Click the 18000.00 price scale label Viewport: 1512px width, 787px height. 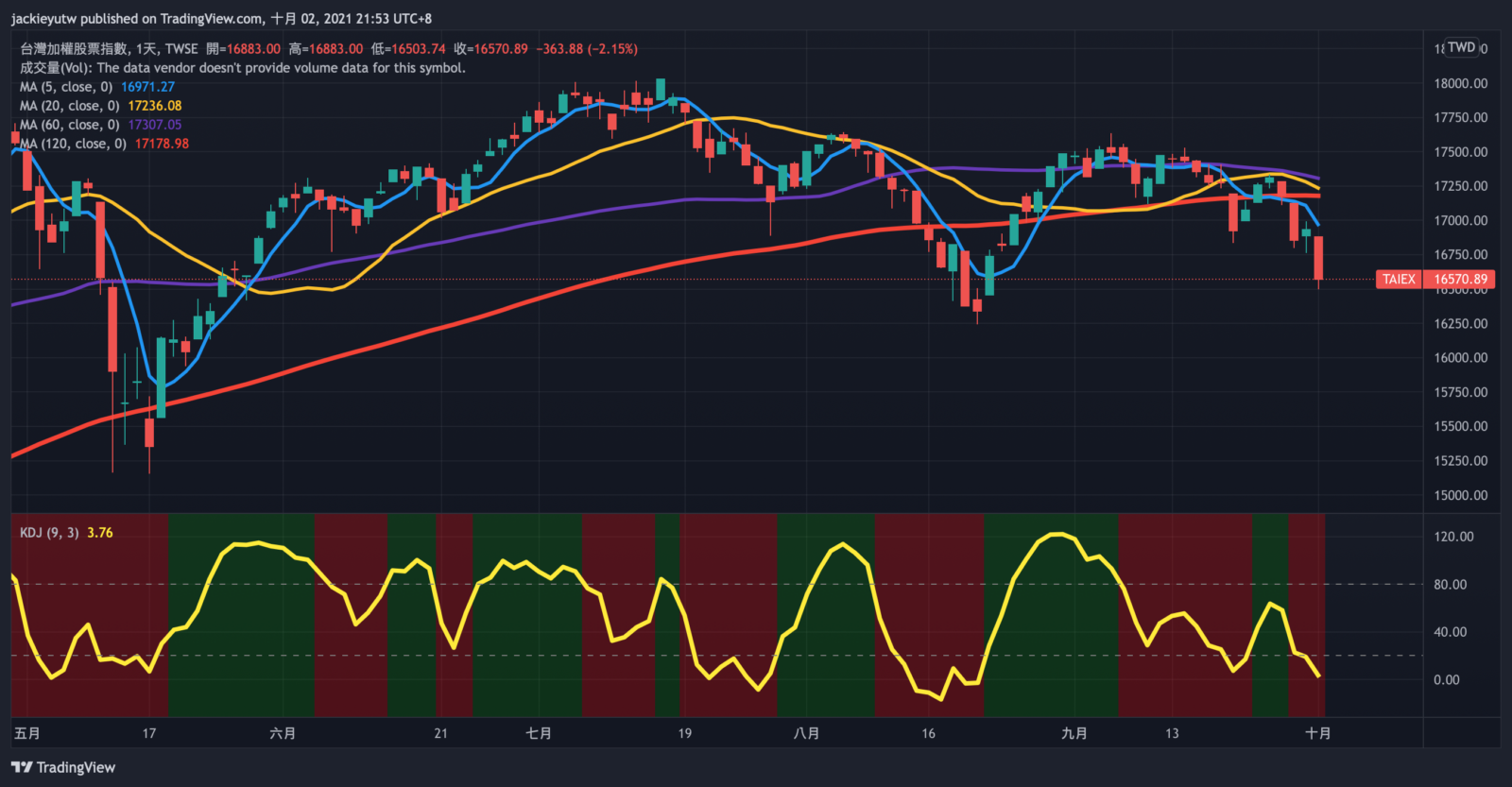pos(1460,83)
